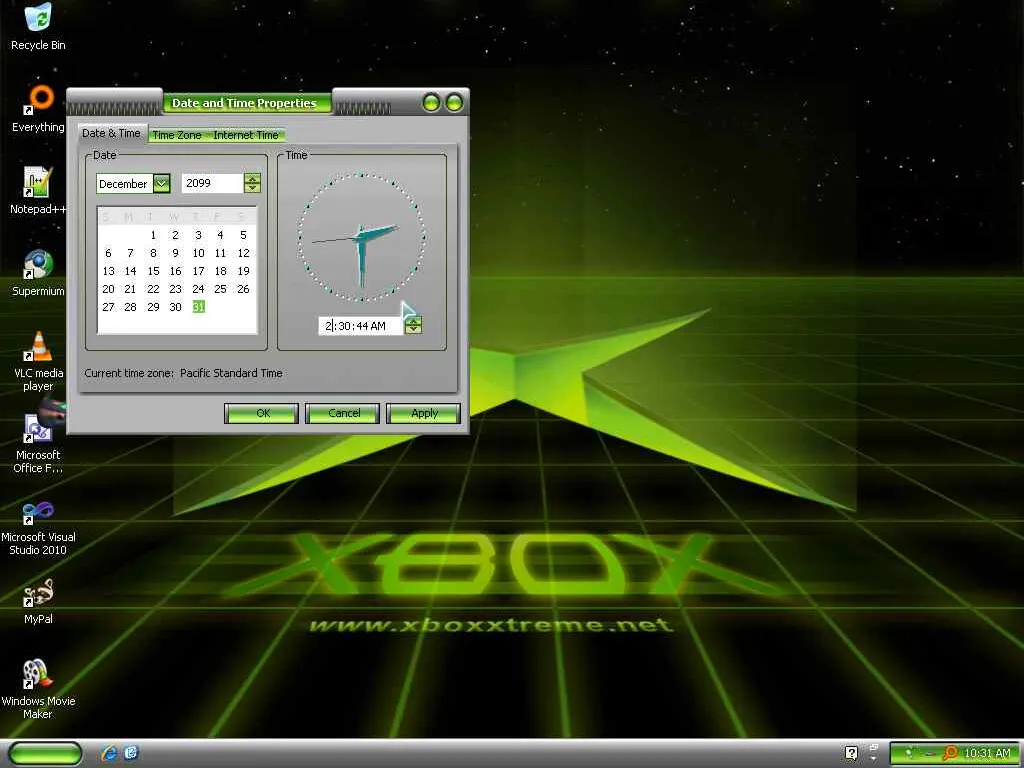Click the year spinner arrows

[x=252, y=184]
